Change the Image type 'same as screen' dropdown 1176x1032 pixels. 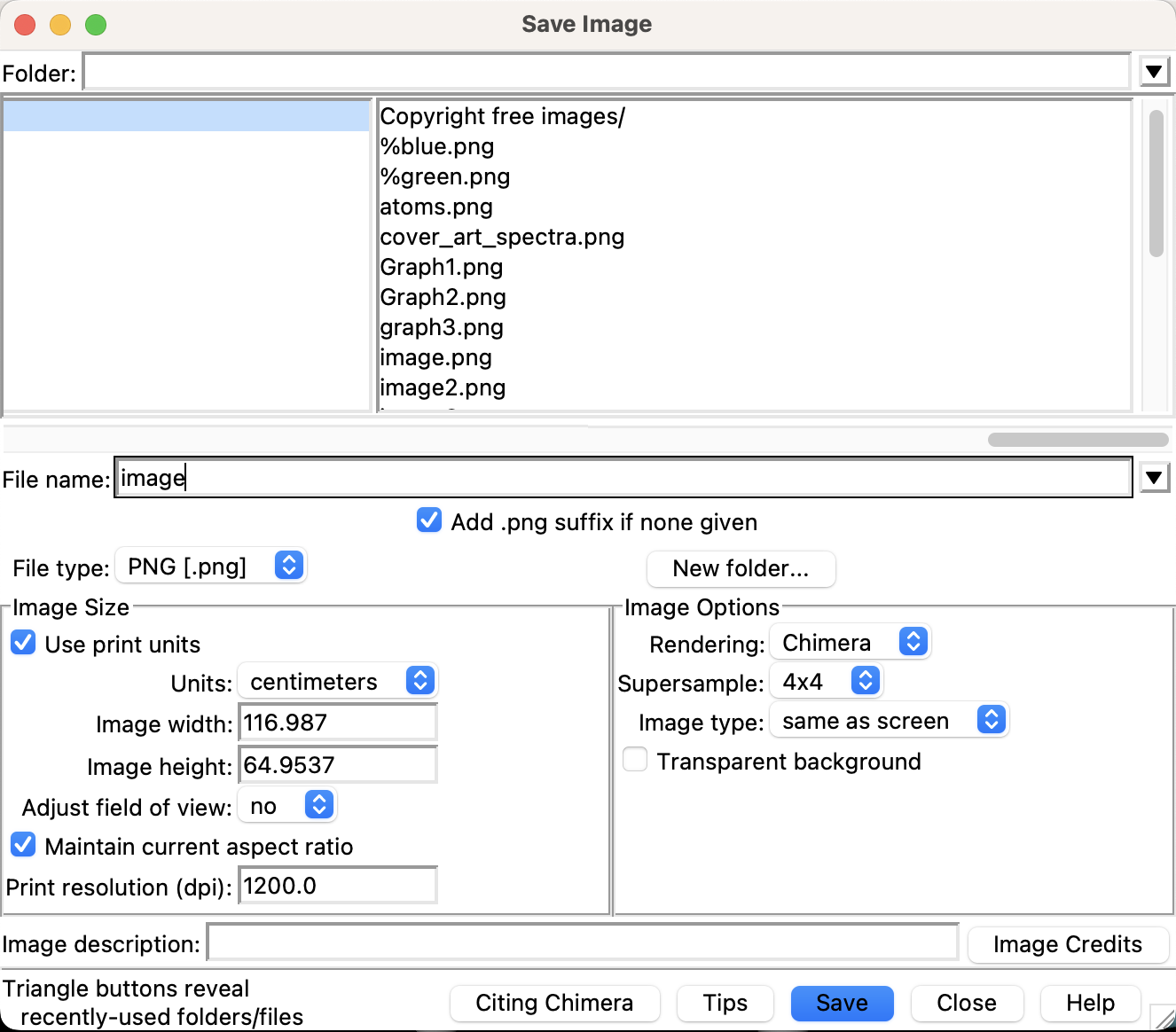tap(889, 720)
